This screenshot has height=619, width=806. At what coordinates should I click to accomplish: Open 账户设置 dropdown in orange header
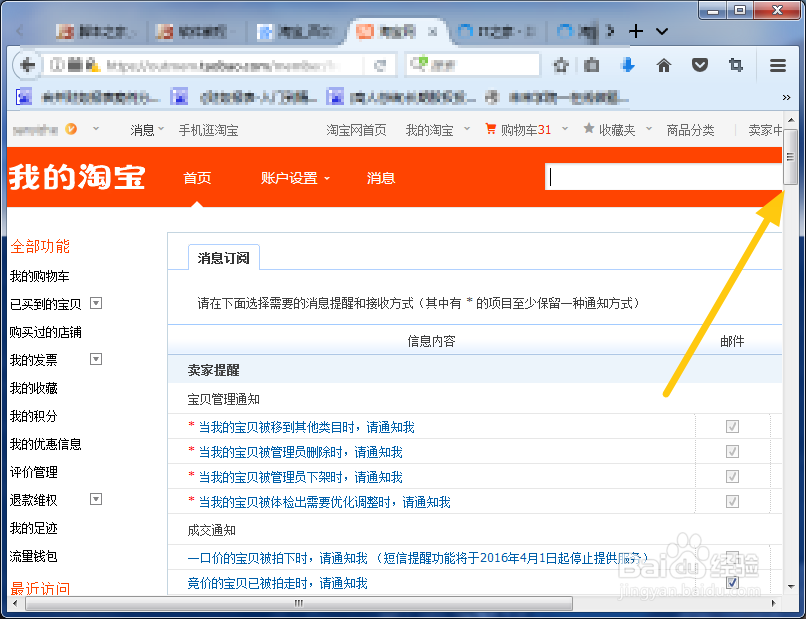click(x=295, y=178)
